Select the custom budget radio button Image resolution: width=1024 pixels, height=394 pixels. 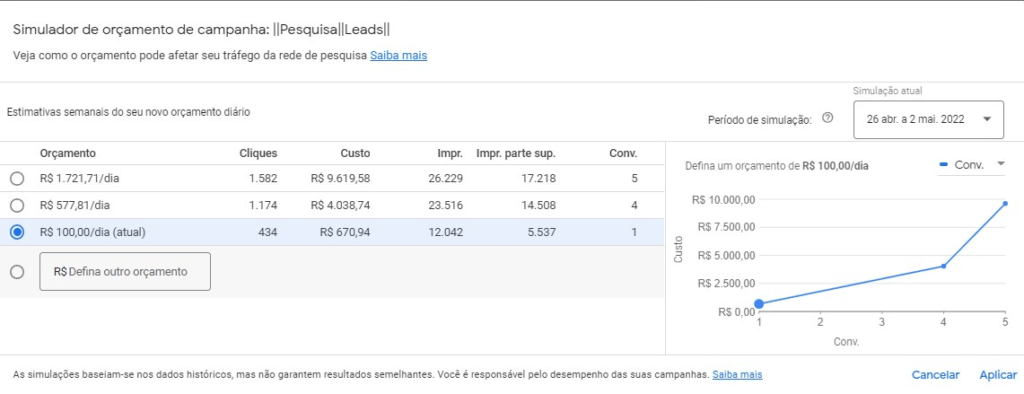[x=18, y=272]
